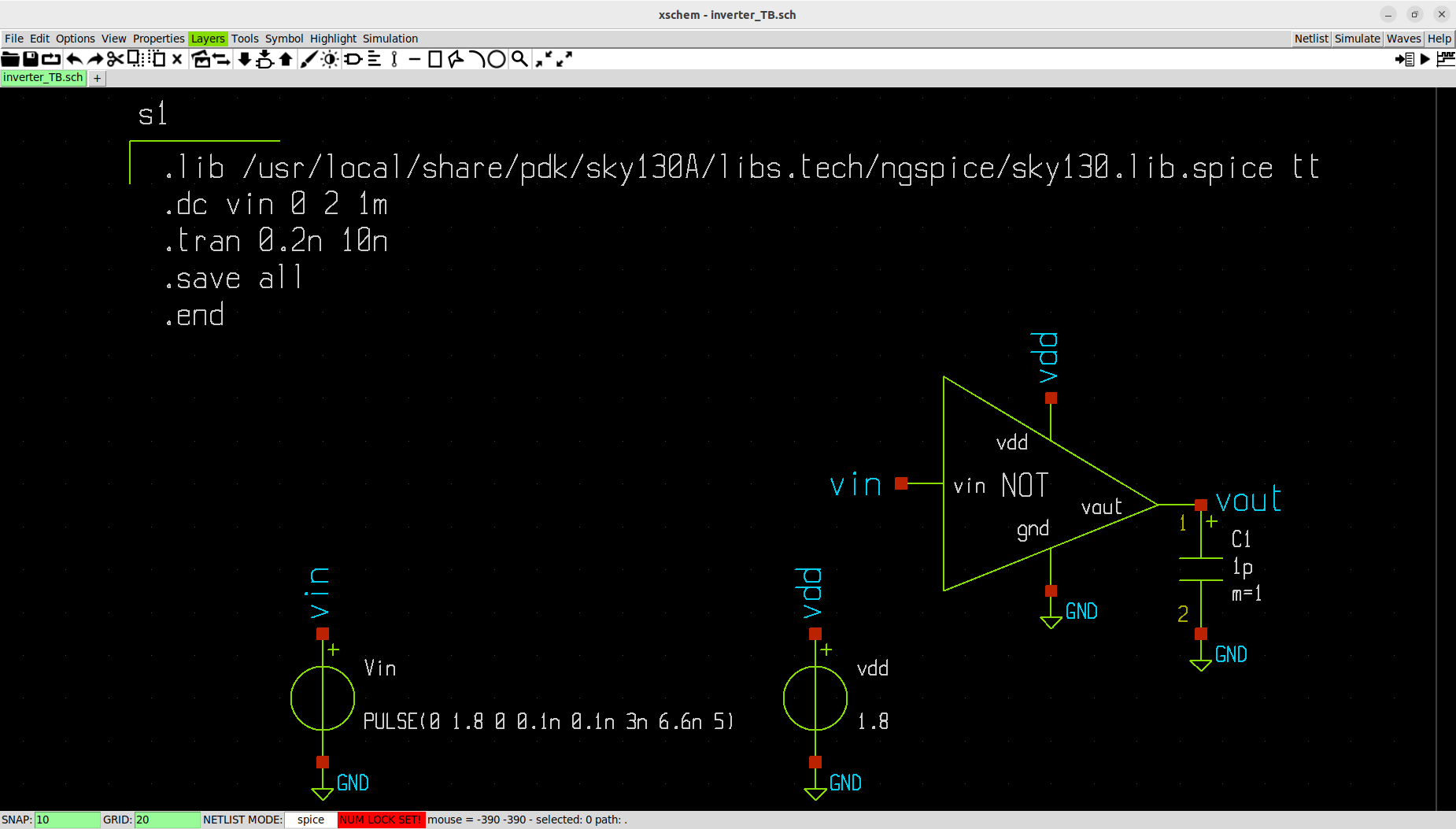
Task: Open a new tab with the plus button
Action: [97, 77]
